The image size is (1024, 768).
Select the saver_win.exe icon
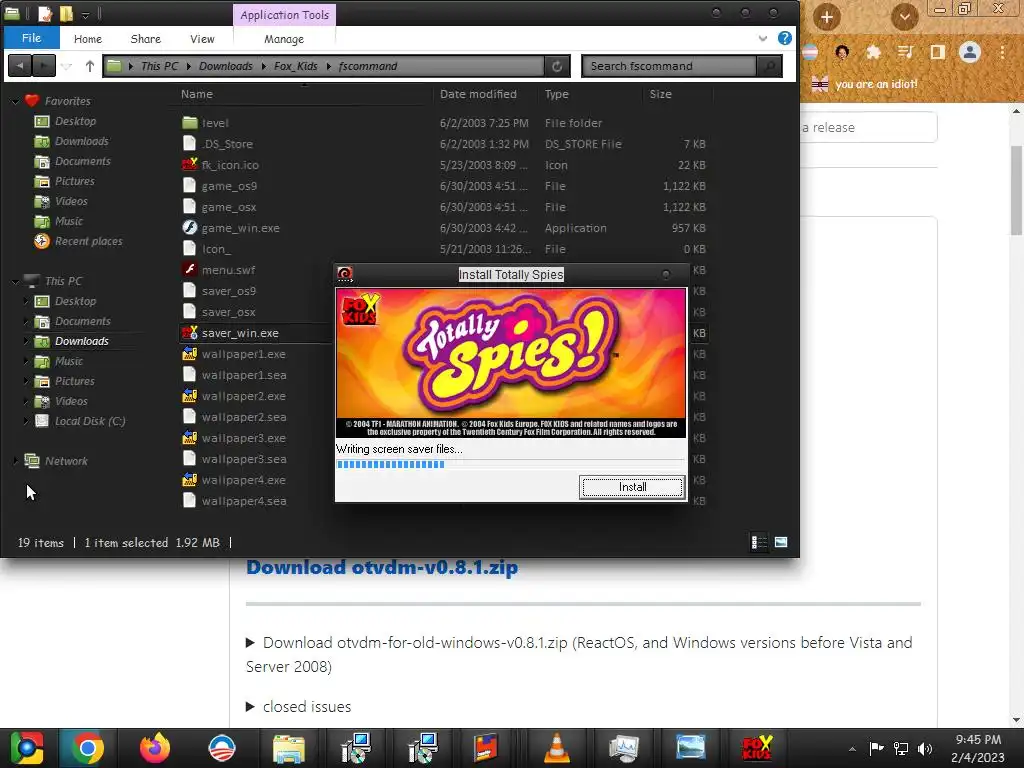189,332
